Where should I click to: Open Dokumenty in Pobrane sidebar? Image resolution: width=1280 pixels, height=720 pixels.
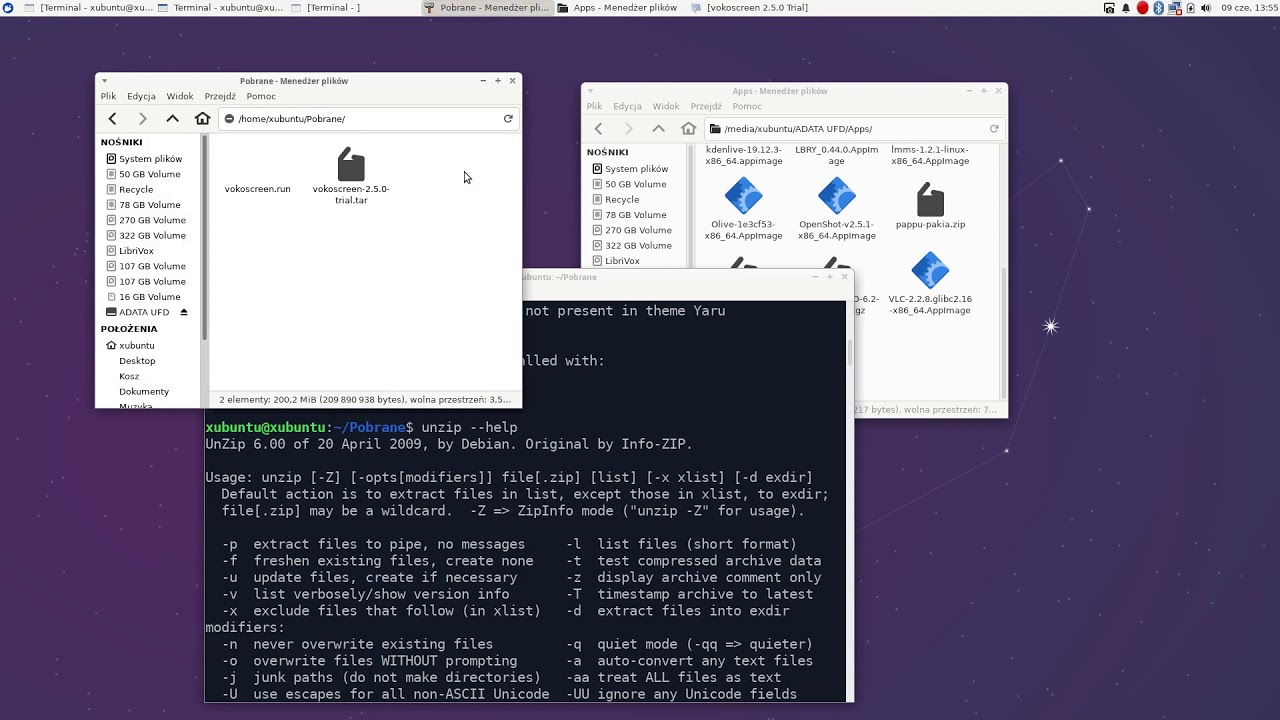click(144, 392)
